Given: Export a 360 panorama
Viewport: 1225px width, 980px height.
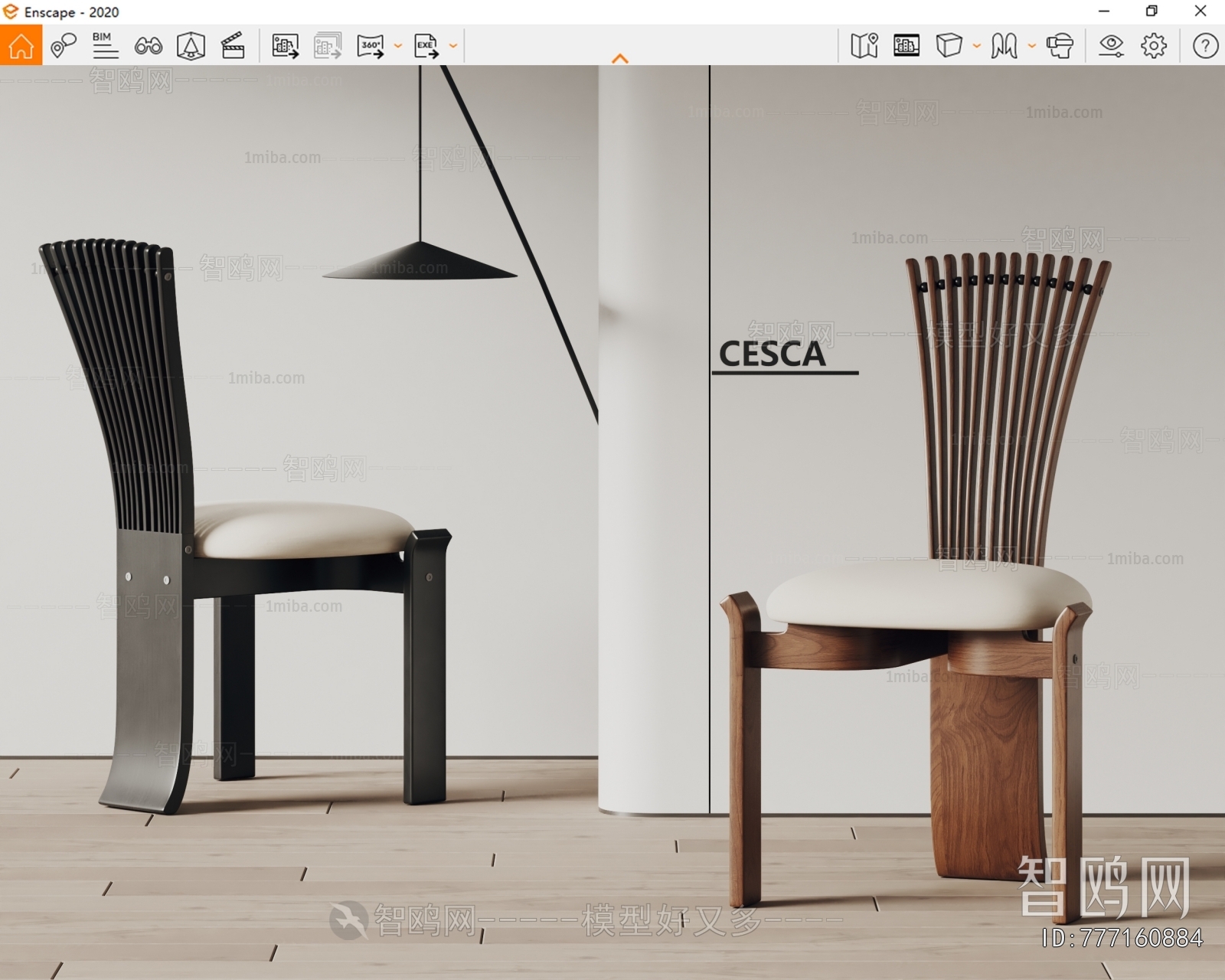Looking at the screenshot, I should (371, 46).
